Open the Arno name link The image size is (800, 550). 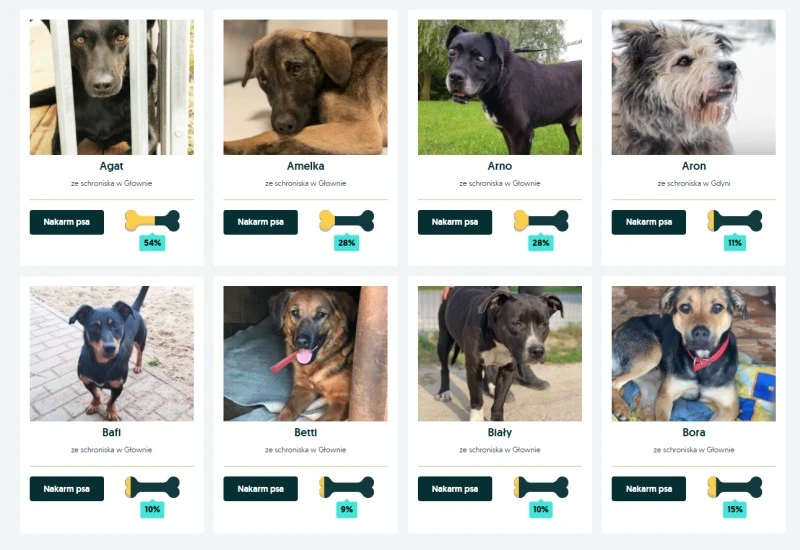500,166
